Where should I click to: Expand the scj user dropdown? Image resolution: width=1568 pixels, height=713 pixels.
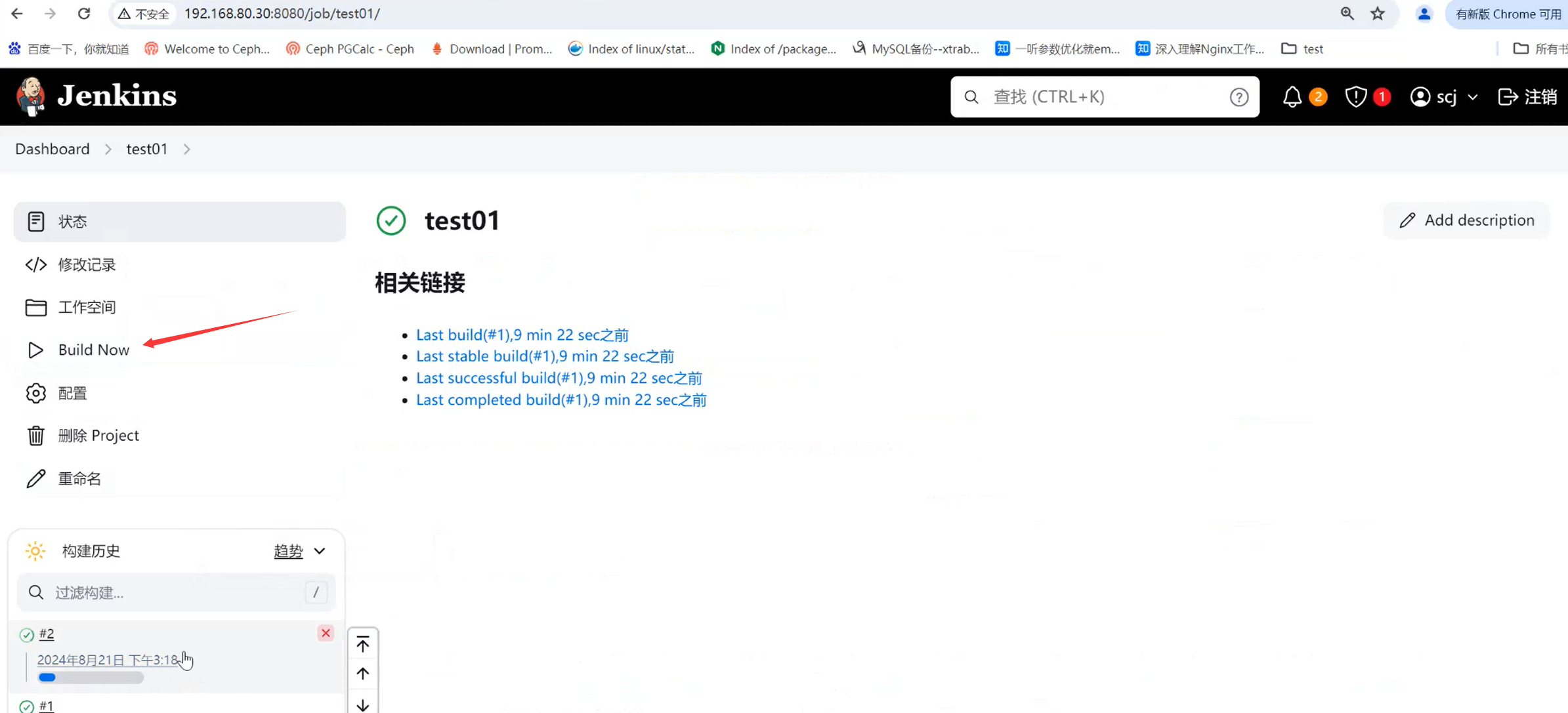[x=1472, y=97]
